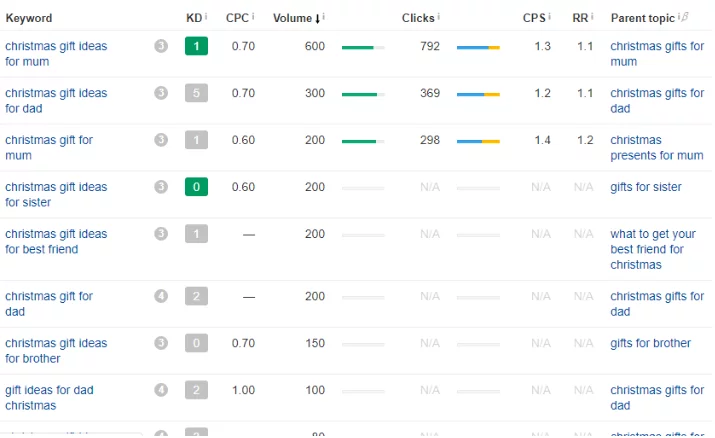
Task: Click the info icon beside Clicks header
Action: click(x=440, y=17)
